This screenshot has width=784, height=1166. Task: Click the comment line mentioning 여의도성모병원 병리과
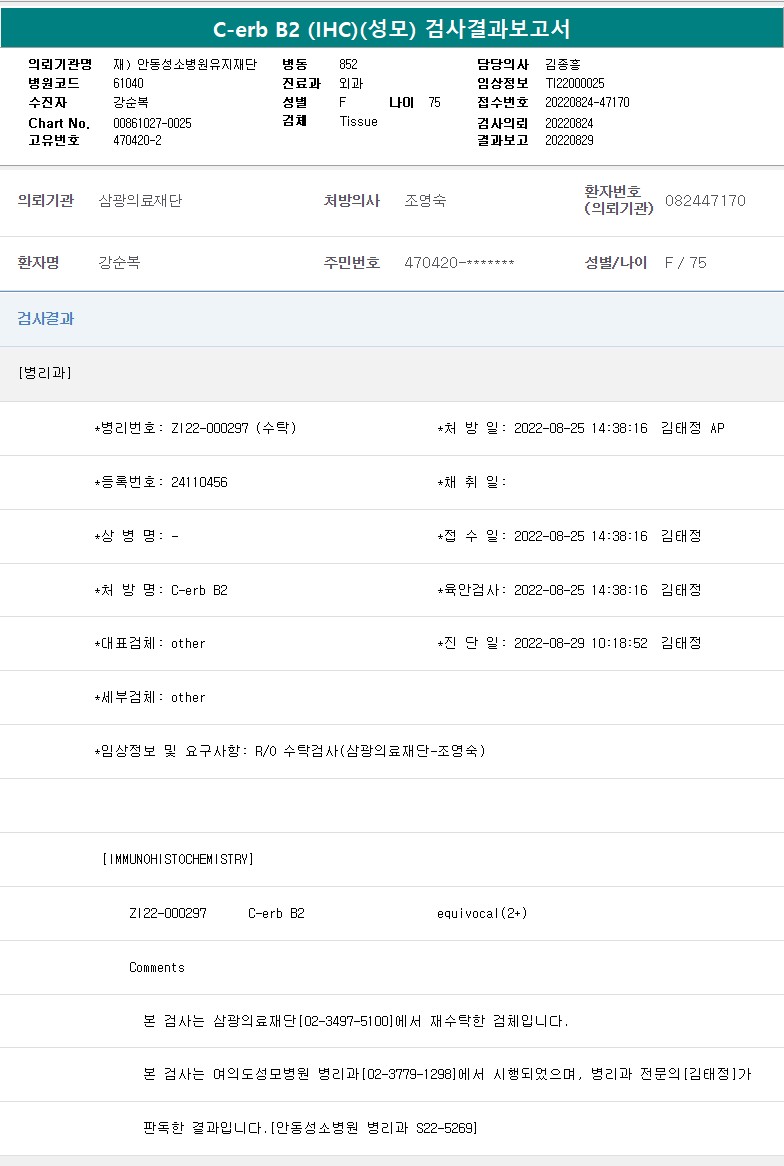click(447, 1075)
